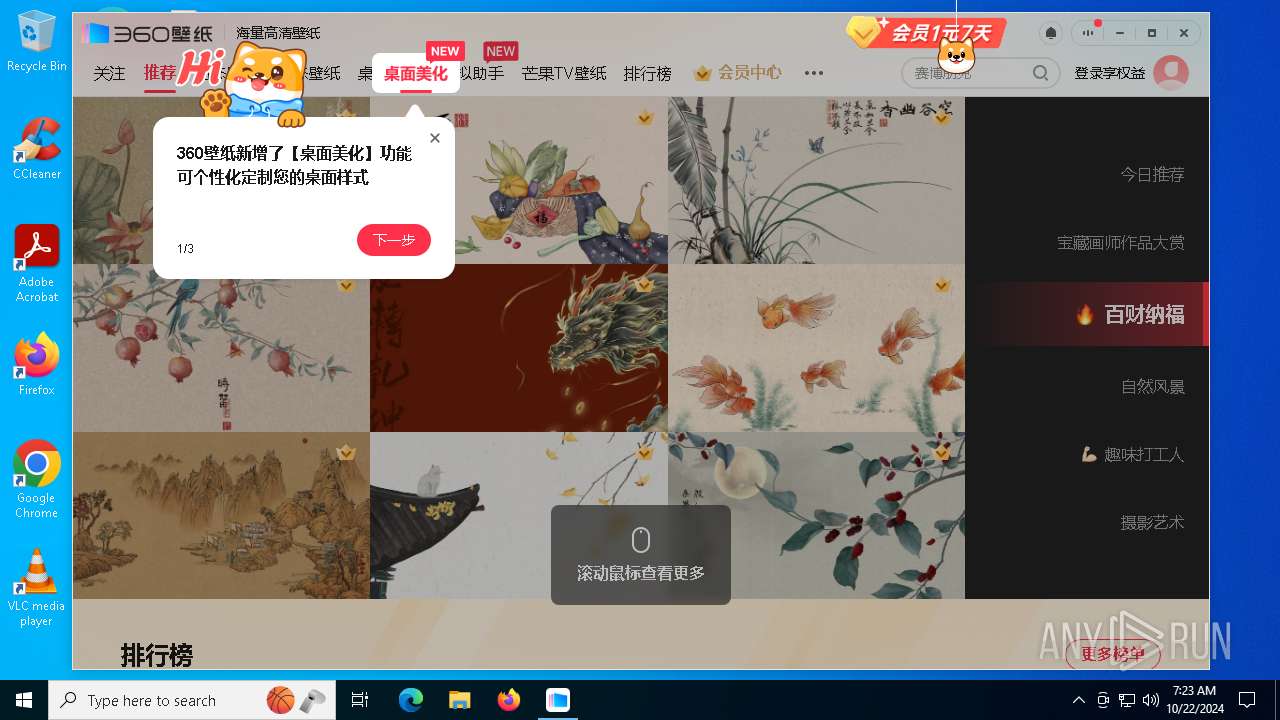
Task: Click the 下一步 button
Action: (x=394, y=240)
